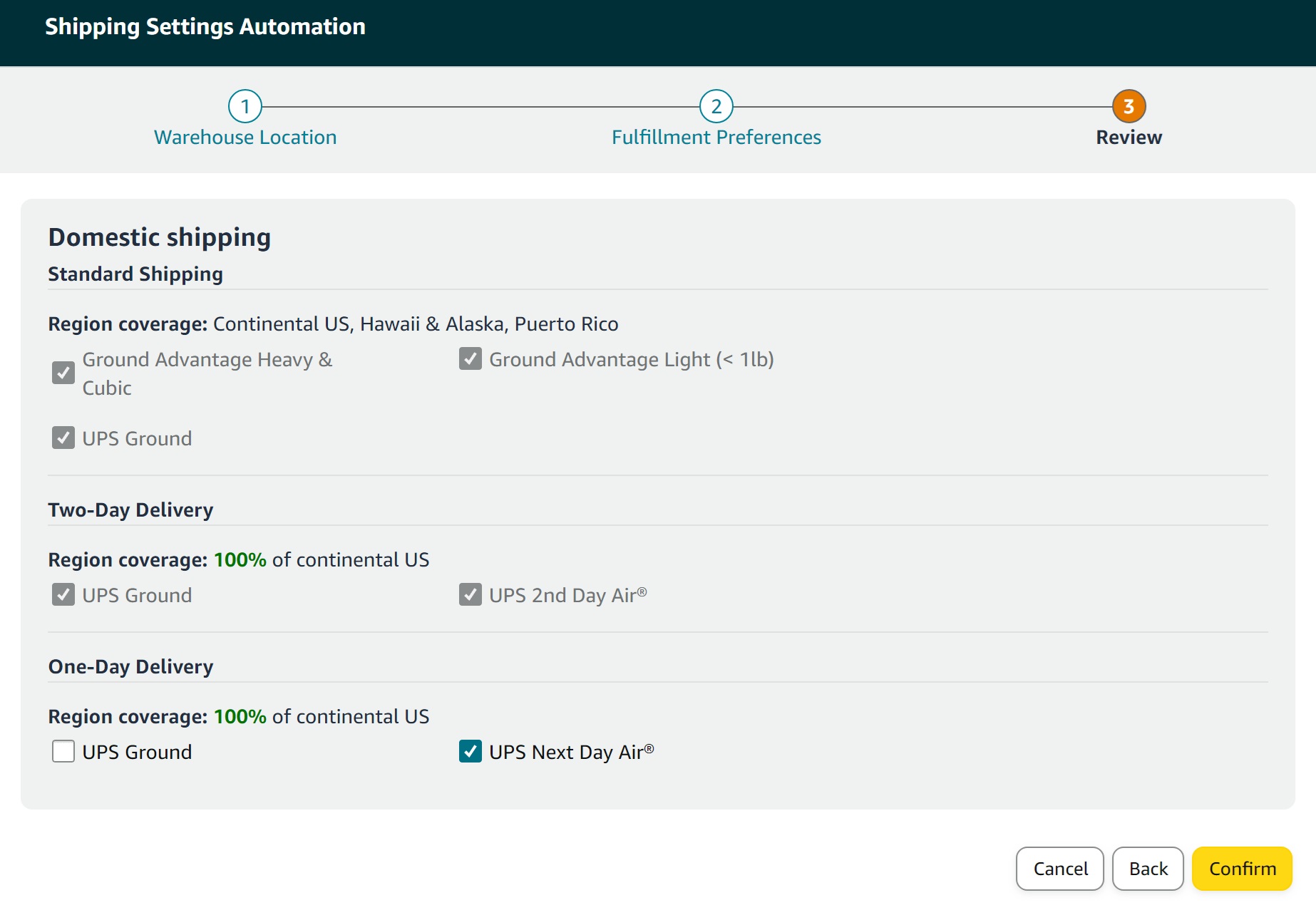This screenshot has height=915, width=1316.
Task: Click the One-Day Delivery section title
Action: [130, 667]
